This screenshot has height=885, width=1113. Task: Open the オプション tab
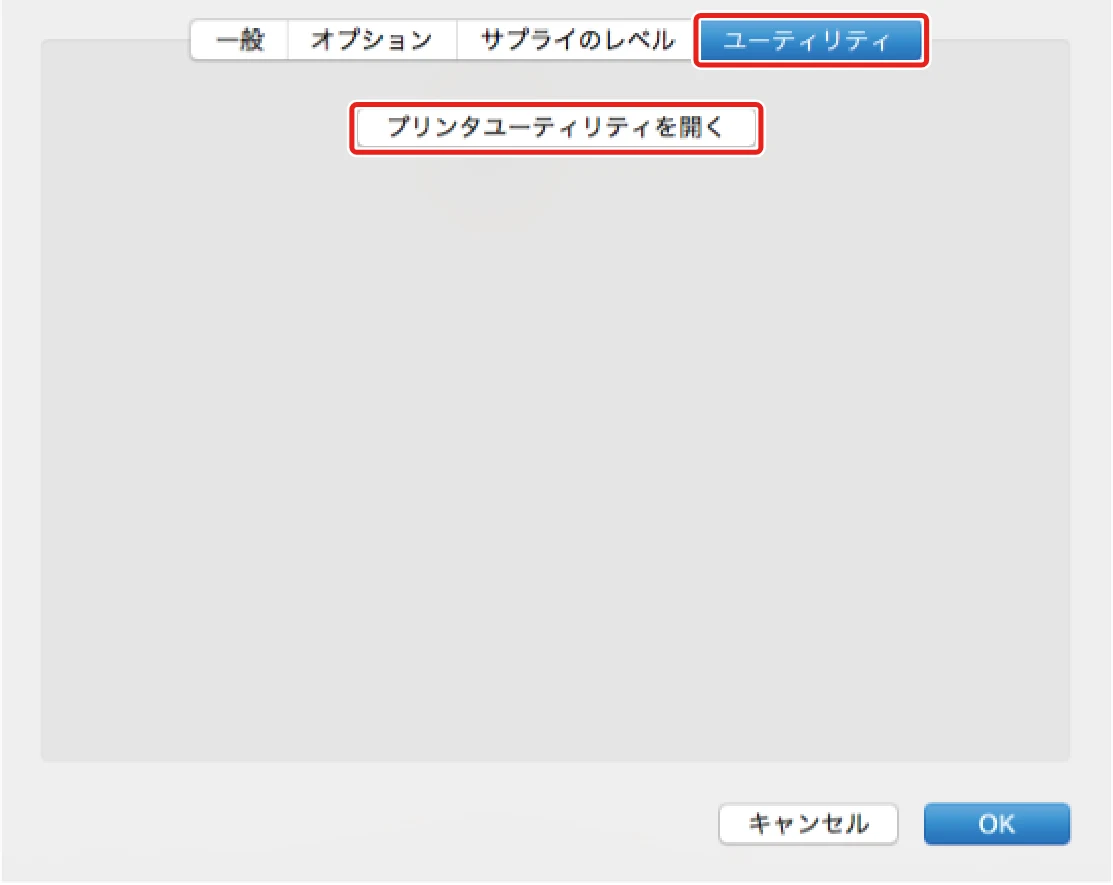coord(372,40)
